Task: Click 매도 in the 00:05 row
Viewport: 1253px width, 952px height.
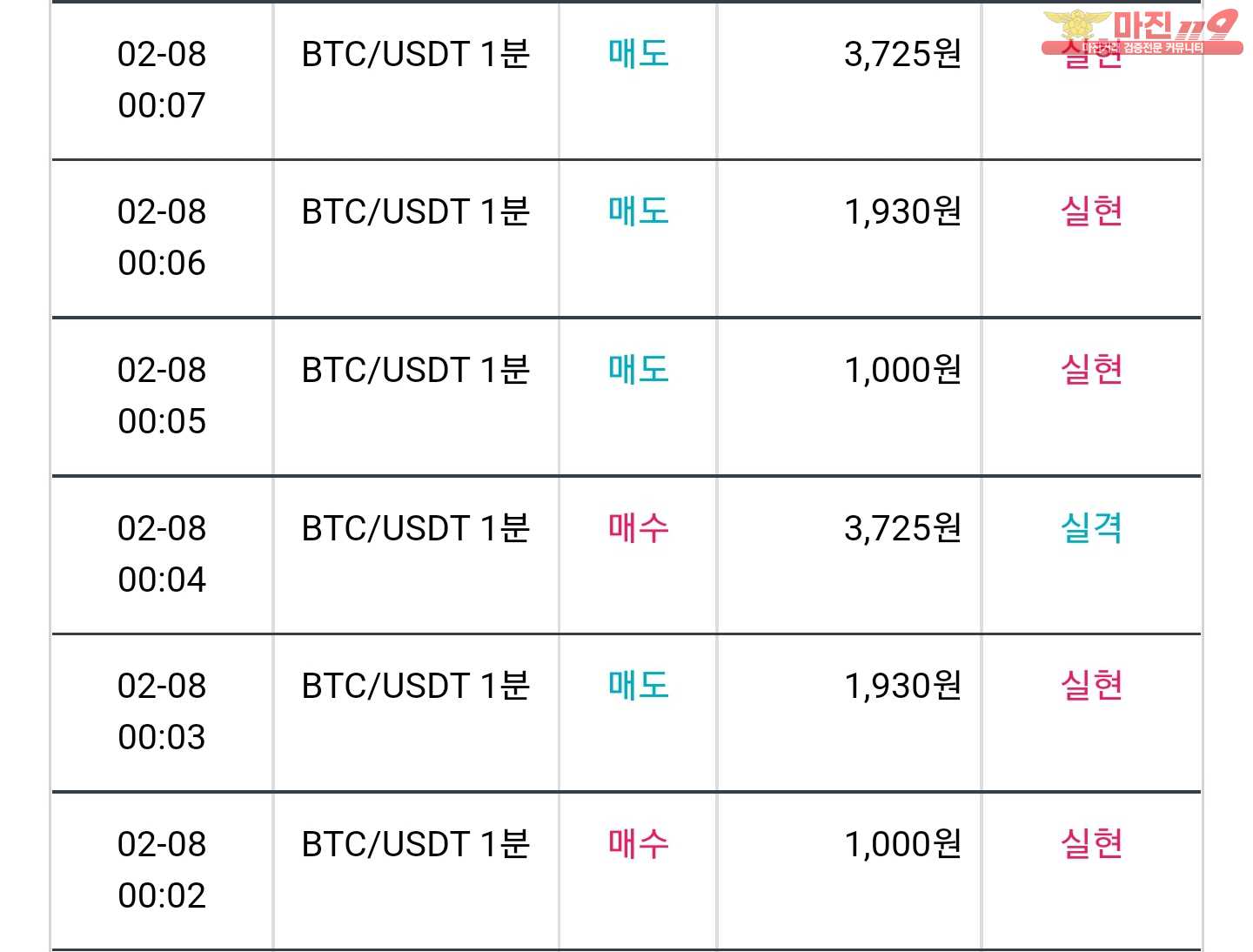Action: (638, 370)
